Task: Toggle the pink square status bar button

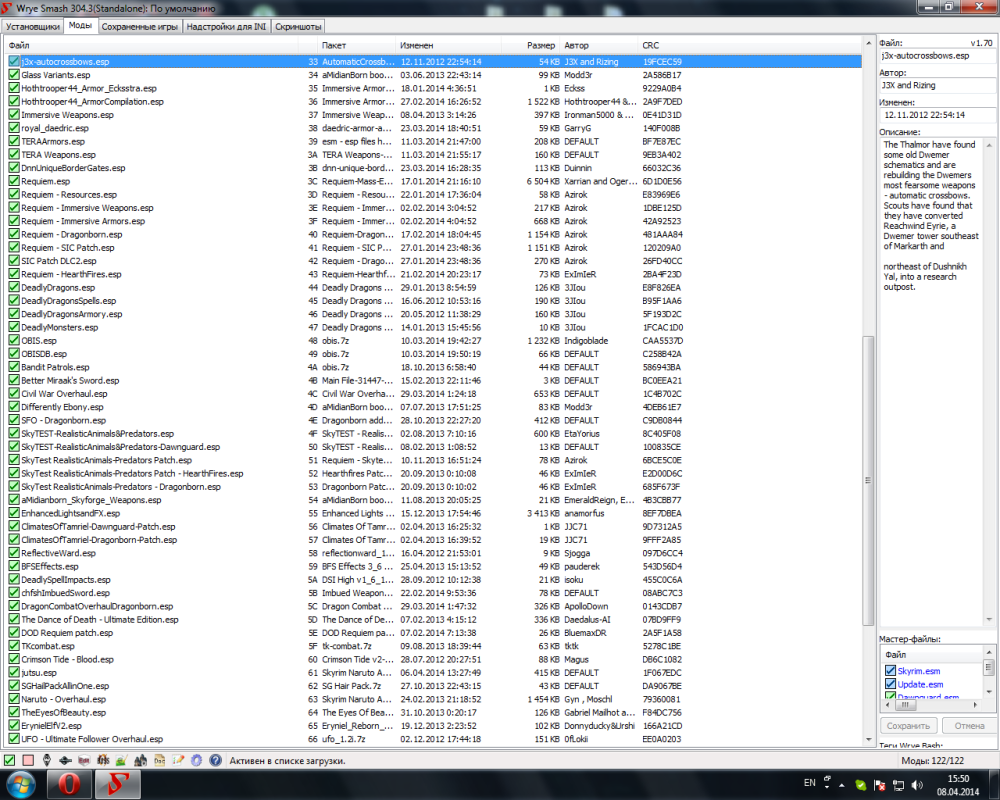Action: pyautogui.click(x=28, y=760)
